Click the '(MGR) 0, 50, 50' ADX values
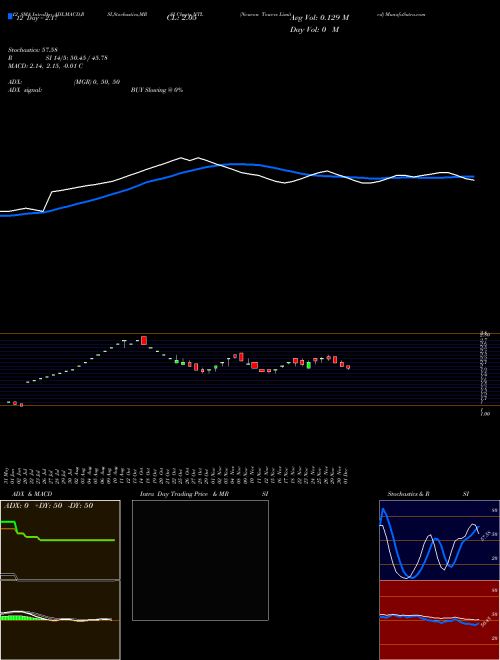The image size is (500, 660). [97, 82]
